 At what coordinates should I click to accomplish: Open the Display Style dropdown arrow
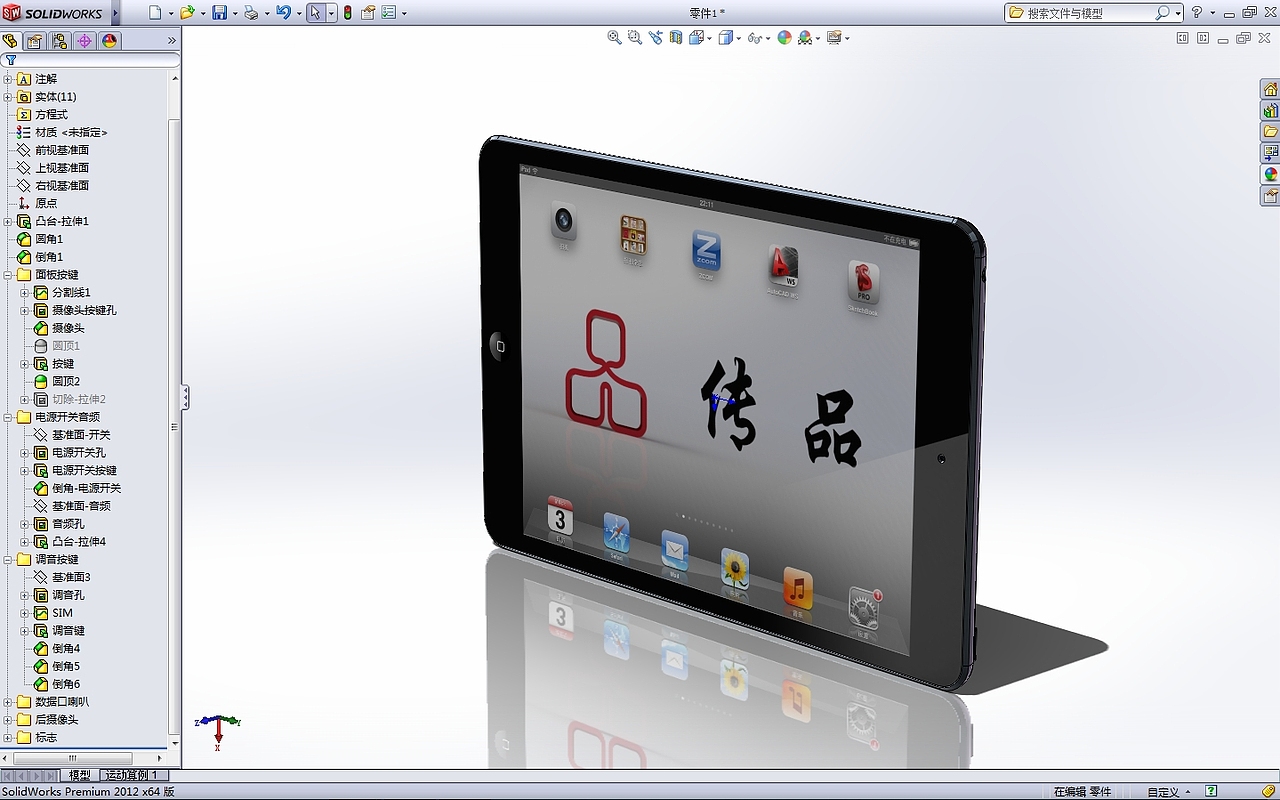[x=739, y=38]
